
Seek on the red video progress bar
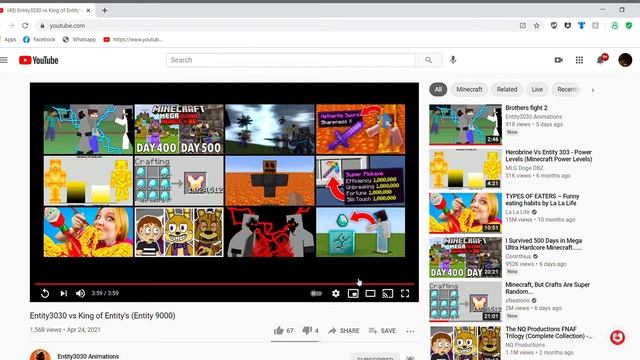pyautogui.click(x=224, y=283)
